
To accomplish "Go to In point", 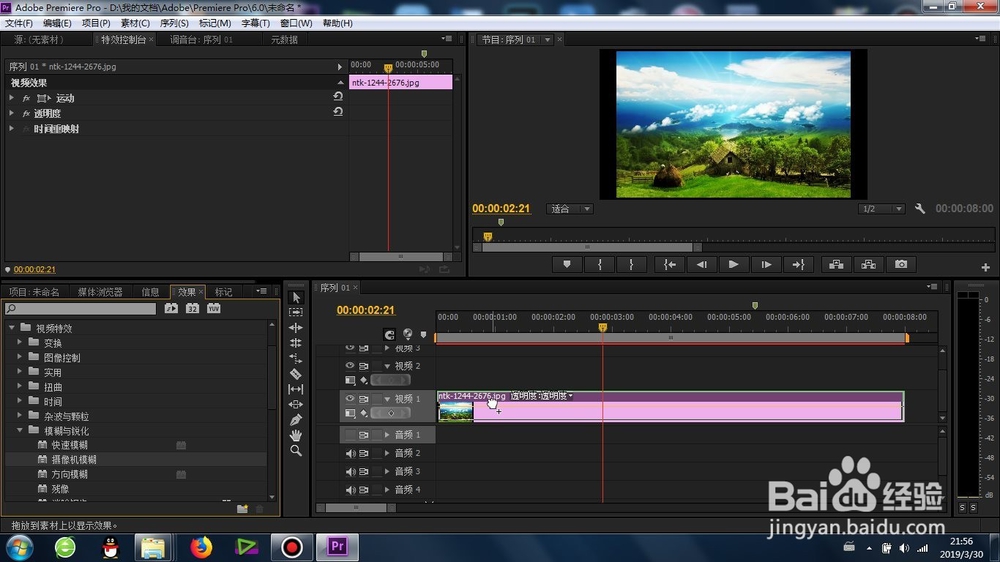I will [x=670, y=265].
